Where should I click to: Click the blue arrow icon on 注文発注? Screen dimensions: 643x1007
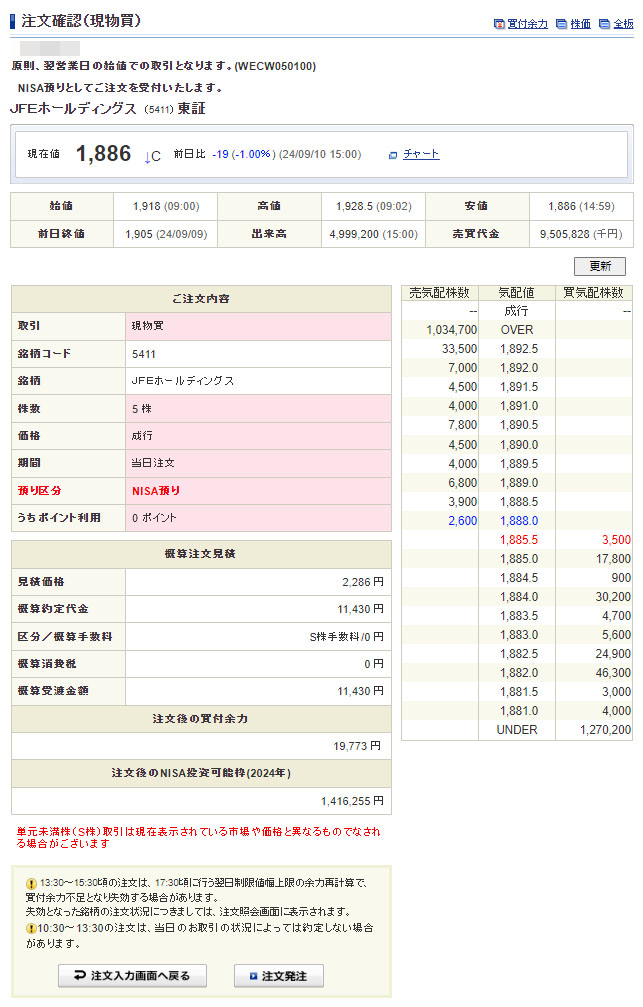(253, 976)
